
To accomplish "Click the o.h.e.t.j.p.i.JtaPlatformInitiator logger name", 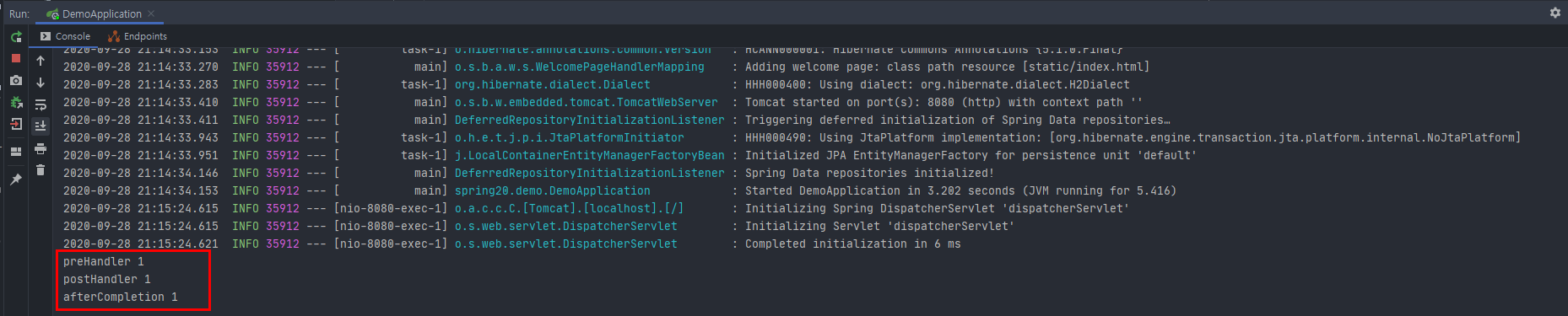I will 570,137.
